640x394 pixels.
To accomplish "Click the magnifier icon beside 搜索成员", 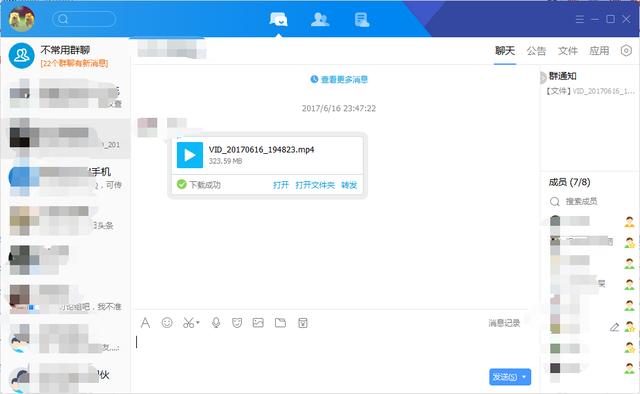I will click(x=555, y=201).
